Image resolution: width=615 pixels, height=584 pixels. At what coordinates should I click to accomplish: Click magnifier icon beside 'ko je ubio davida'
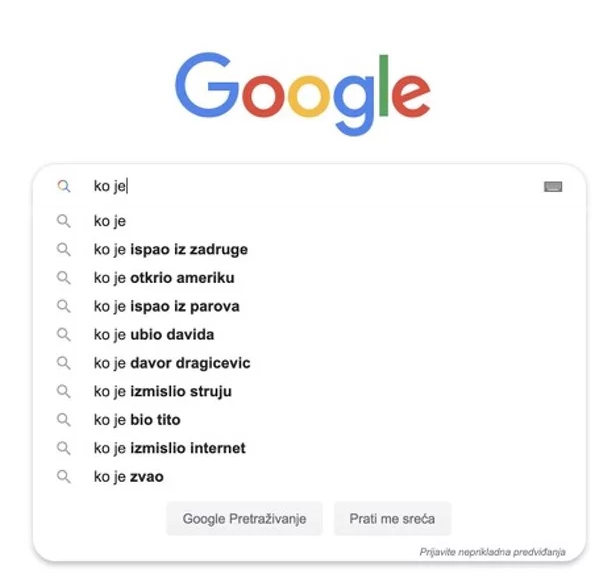point(64,335)
